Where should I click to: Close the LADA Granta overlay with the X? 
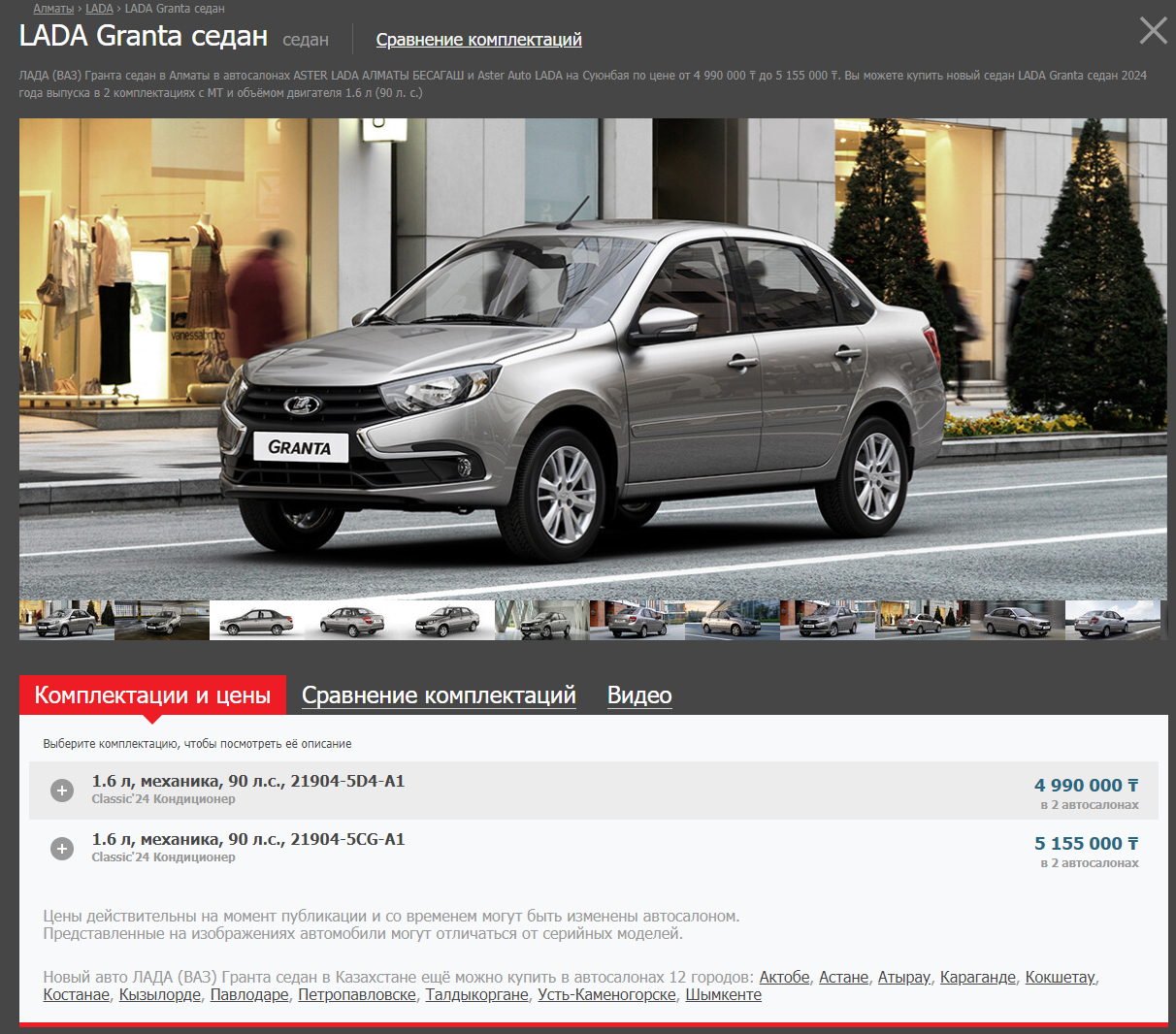click(x=1153, y=30)
